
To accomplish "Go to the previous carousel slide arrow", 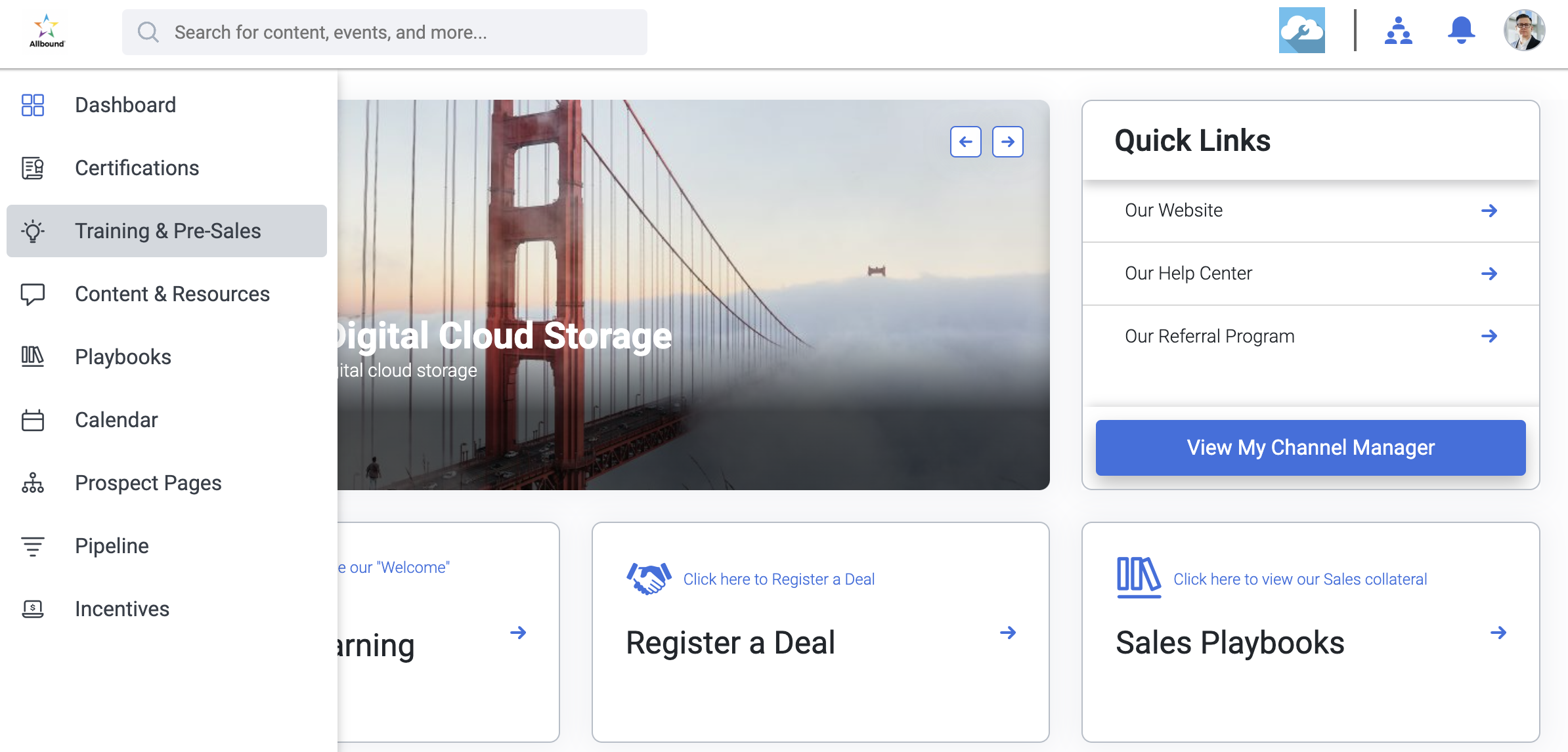I will coord(965,142).
